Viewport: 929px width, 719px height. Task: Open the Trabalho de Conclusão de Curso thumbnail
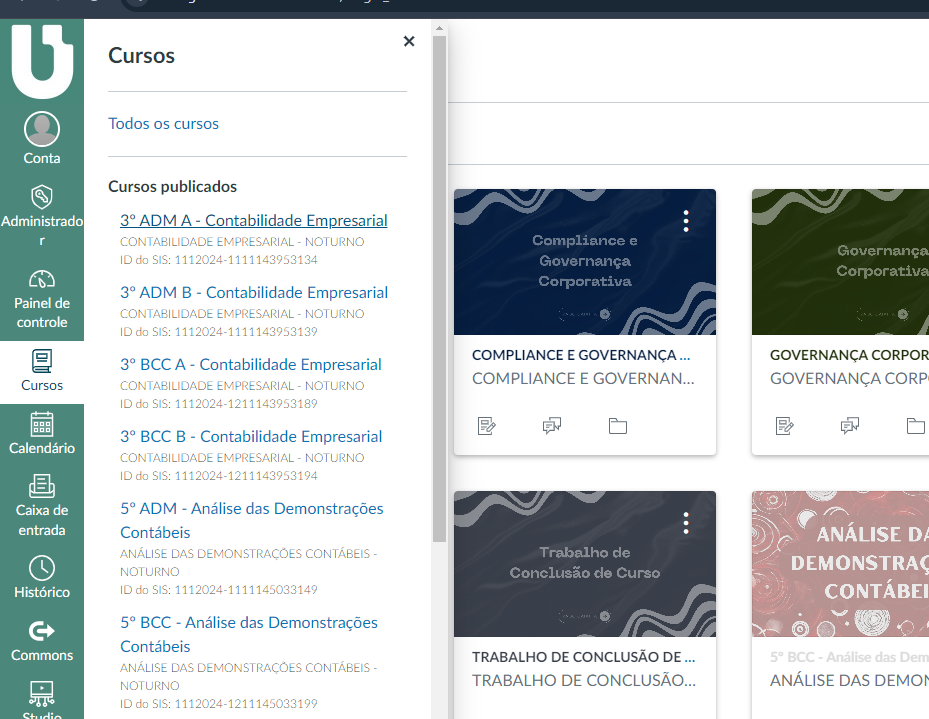click(x=584, y=564)
